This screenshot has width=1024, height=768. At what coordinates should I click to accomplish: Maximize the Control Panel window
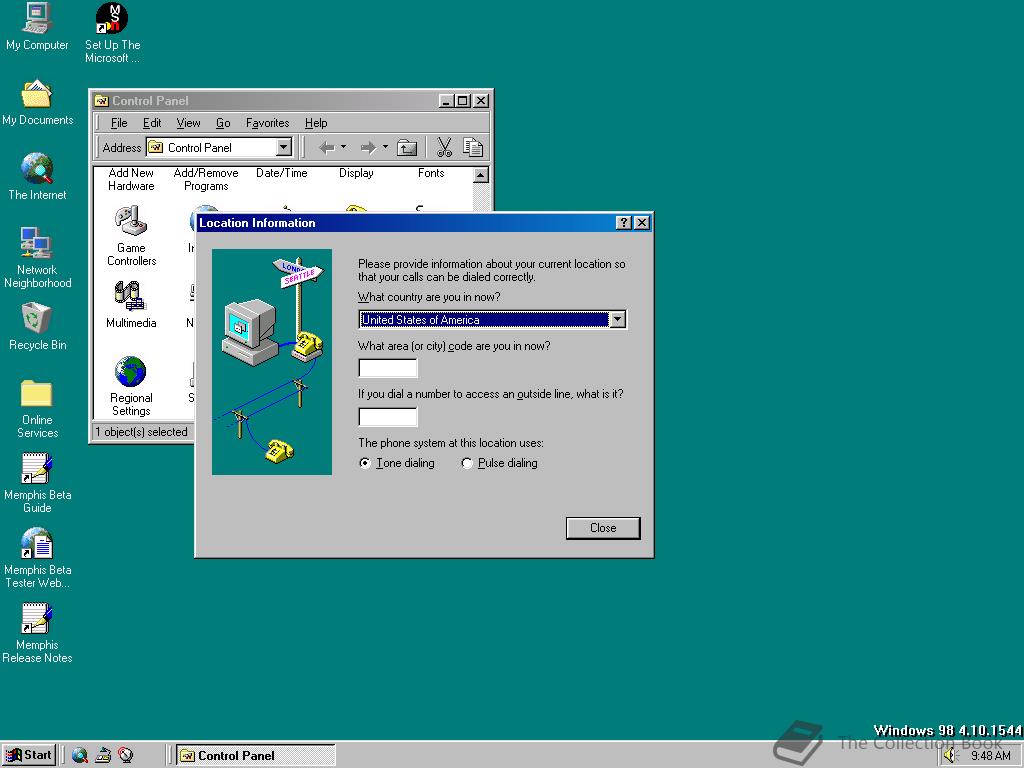click(462, 101)
